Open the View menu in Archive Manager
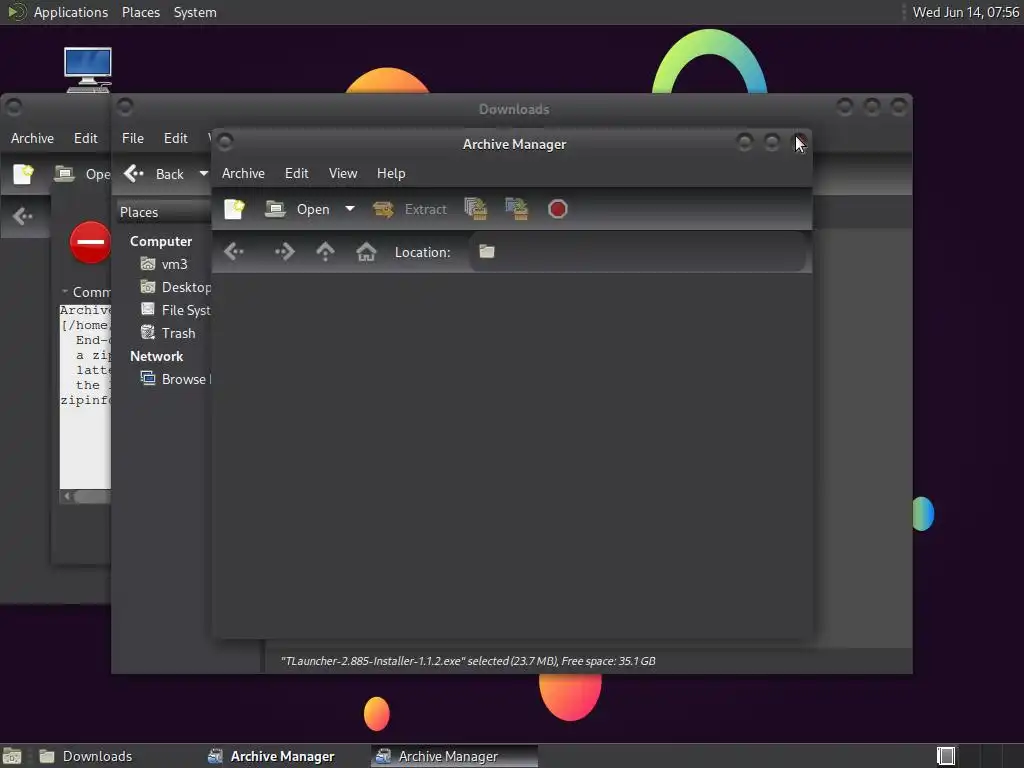 pos(343,173)
